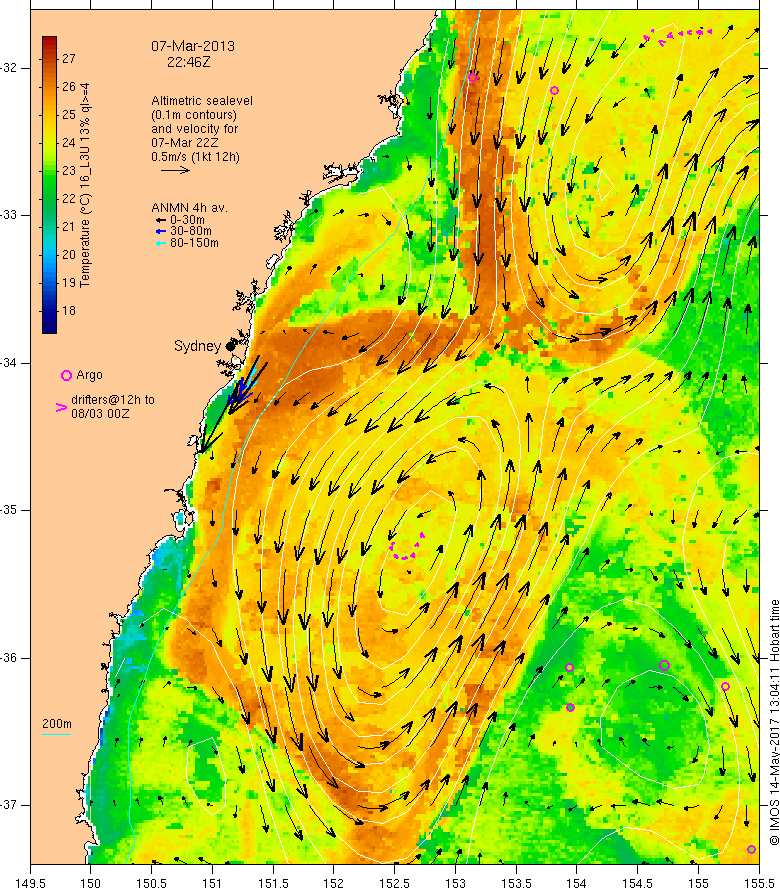Screen dimensions: 780x890
Task: Click the cyan line under the 200m label
Action: tap(56, 734)
